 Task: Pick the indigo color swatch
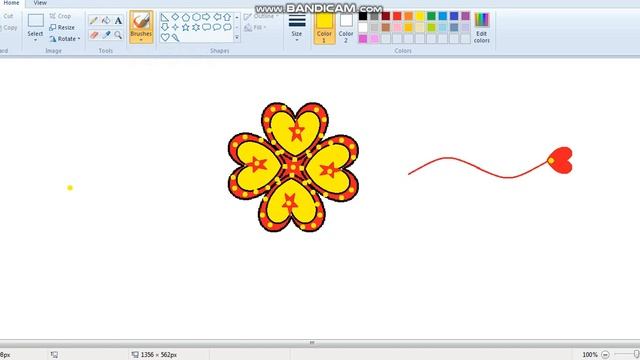(454, 16)
